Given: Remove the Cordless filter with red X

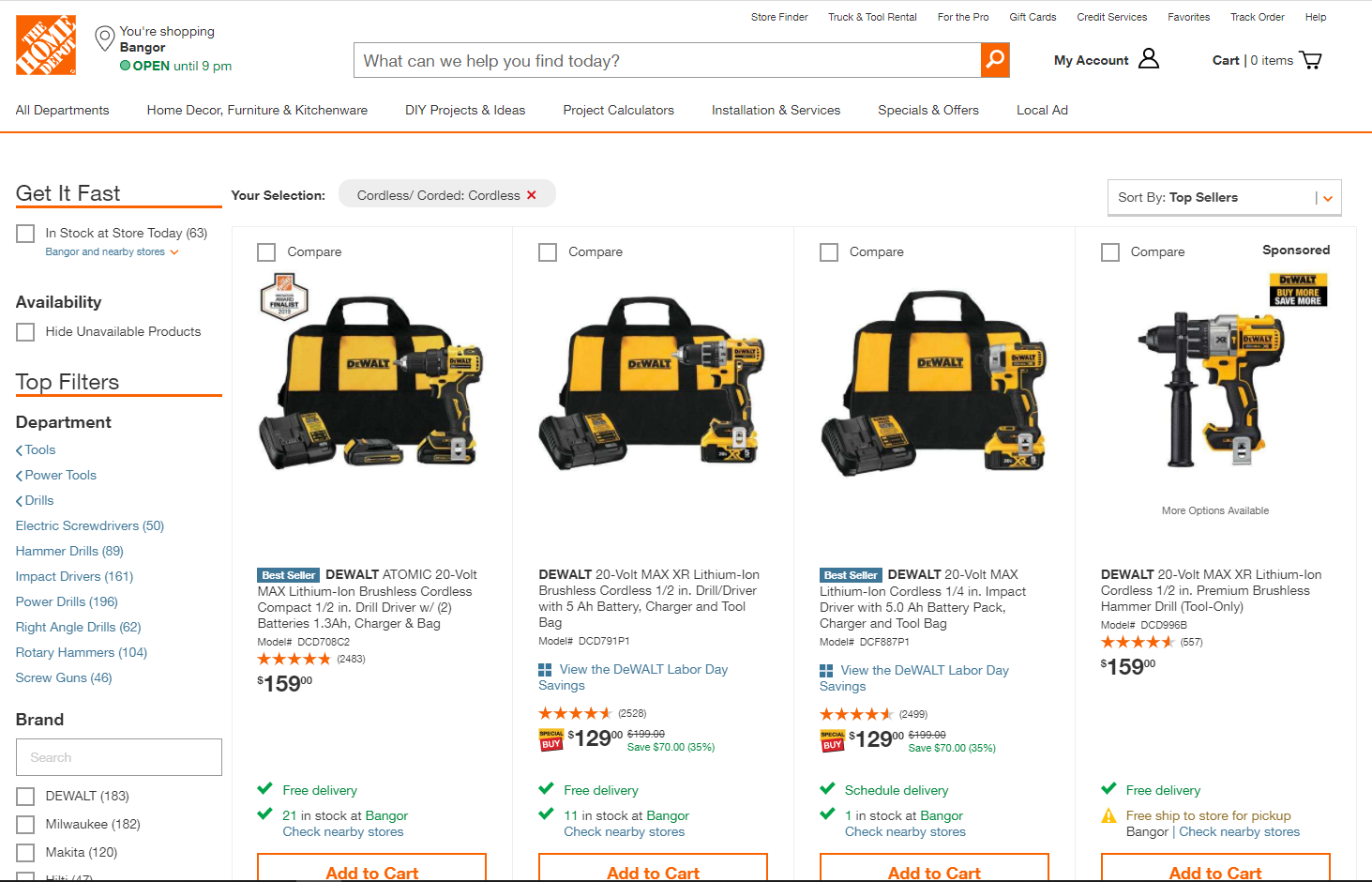Looking at the screenshot, I should point(532,195).
